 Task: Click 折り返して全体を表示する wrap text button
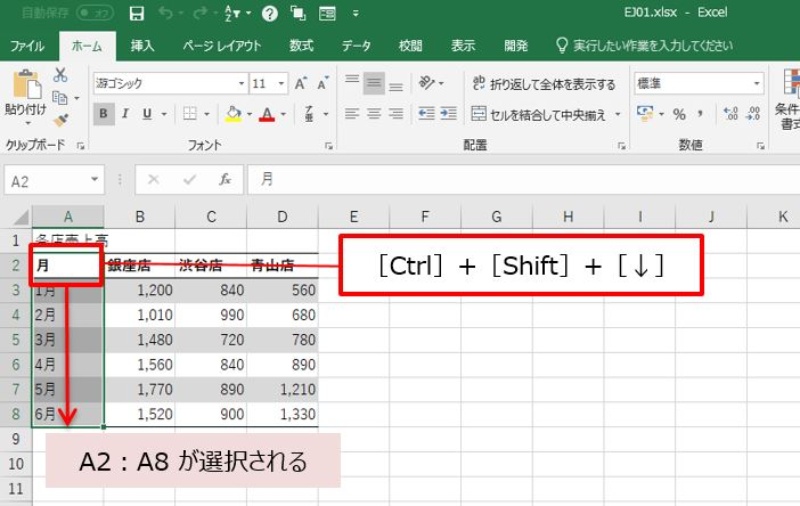[544, 84]
